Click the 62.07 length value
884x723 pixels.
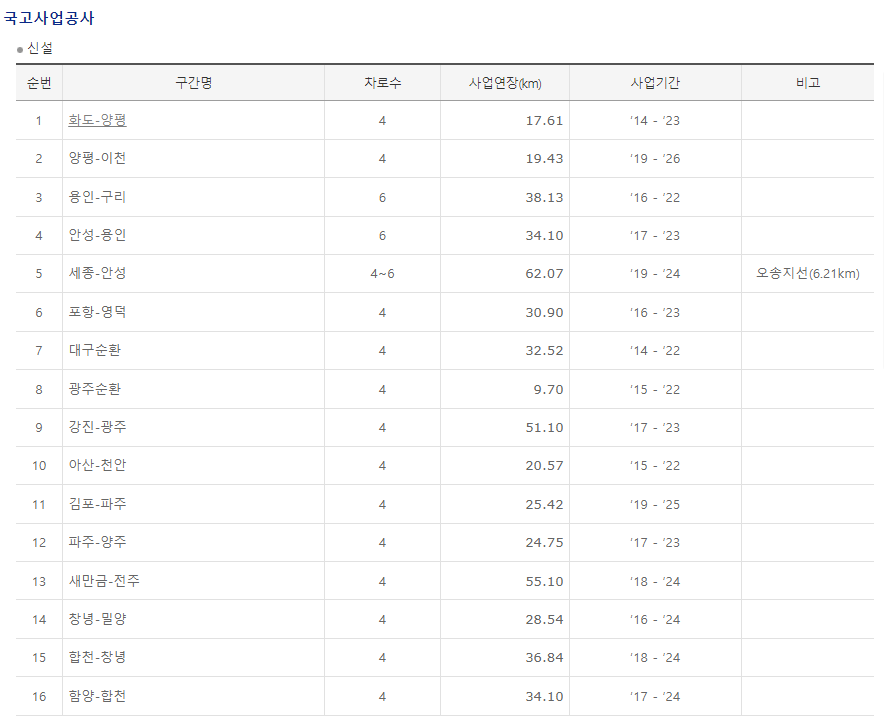point(545,274)
